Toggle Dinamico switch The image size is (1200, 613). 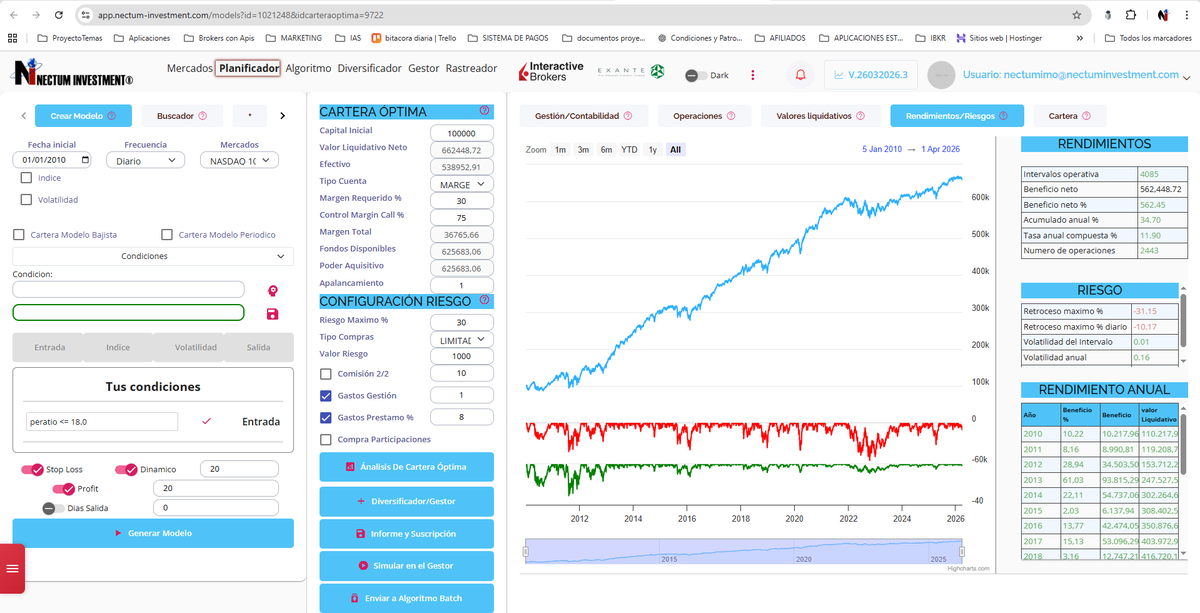pos(126,469)
